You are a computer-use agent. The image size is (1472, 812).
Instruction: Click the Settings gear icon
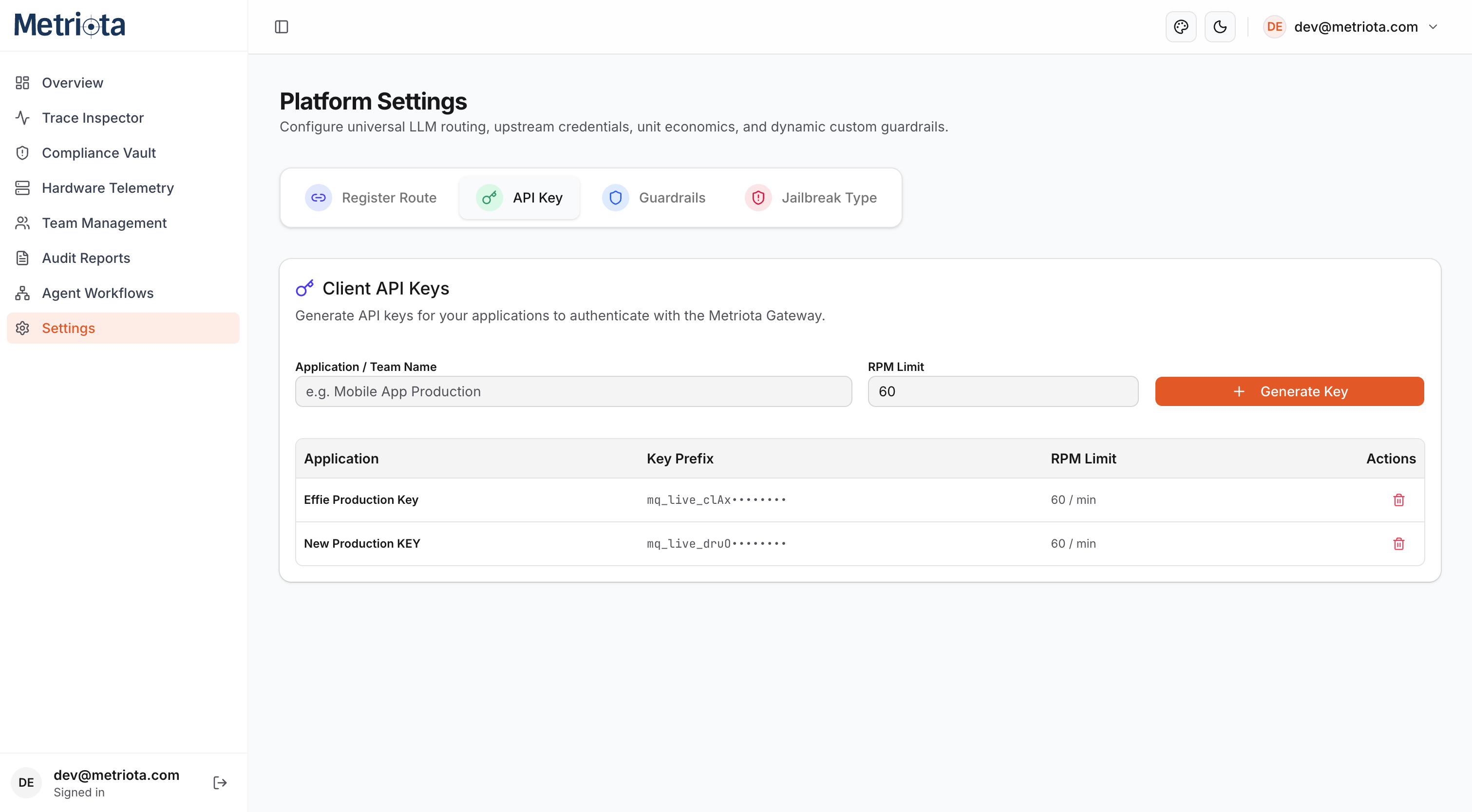[22, 328]
